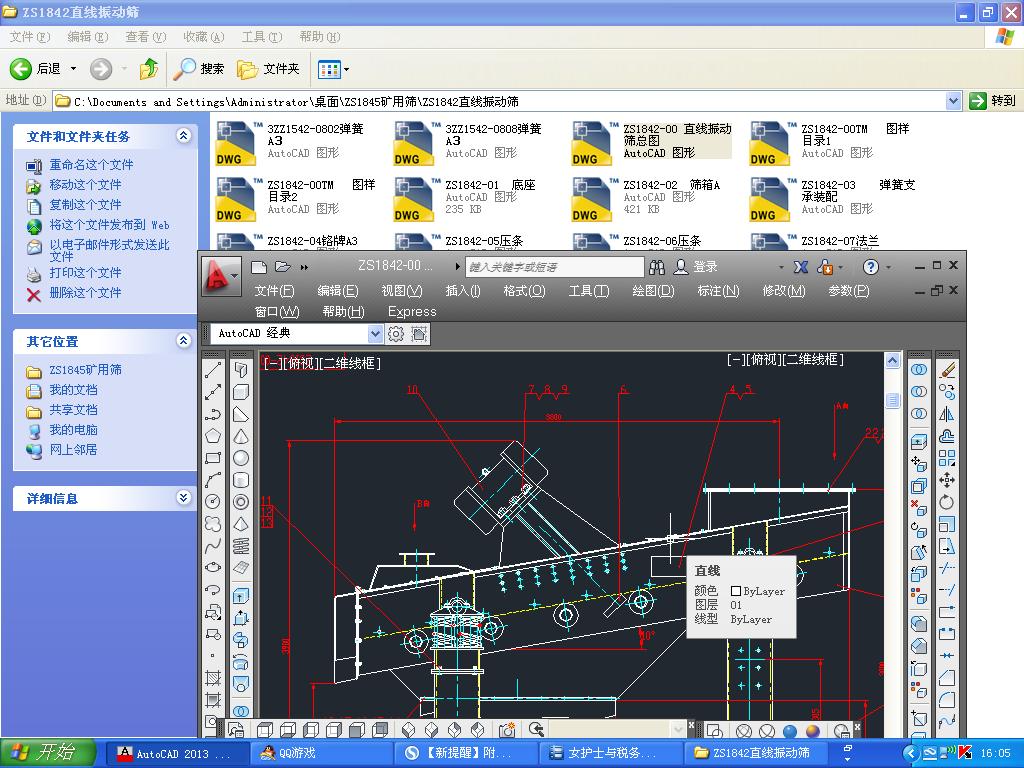The width and height of the screenshot is (1024, 768).
Task: Click the Helix modeling tool
Action: 241,546
